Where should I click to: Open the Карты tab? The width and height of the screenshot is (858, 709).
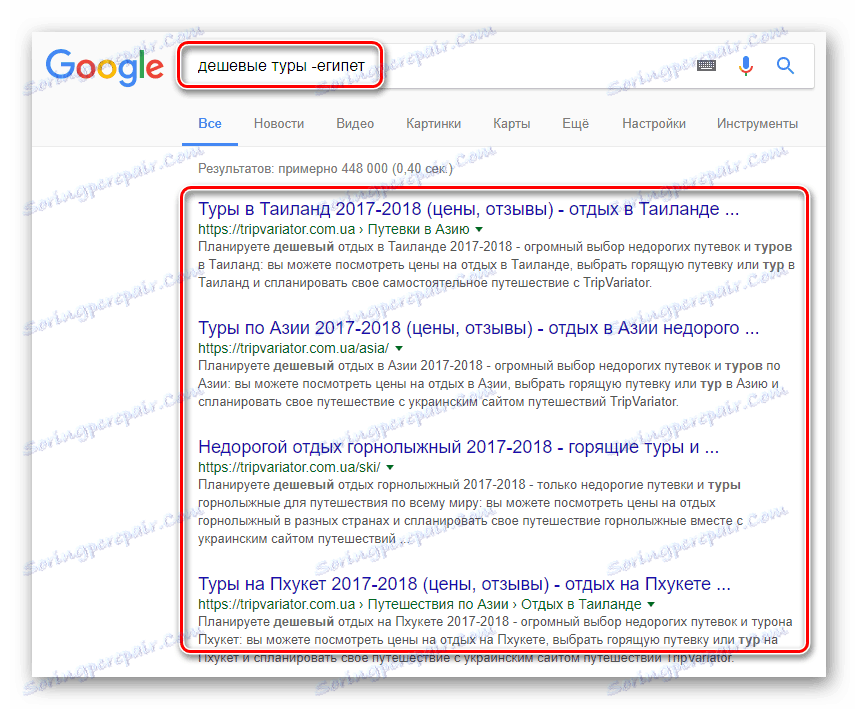[x=511, y=124]
